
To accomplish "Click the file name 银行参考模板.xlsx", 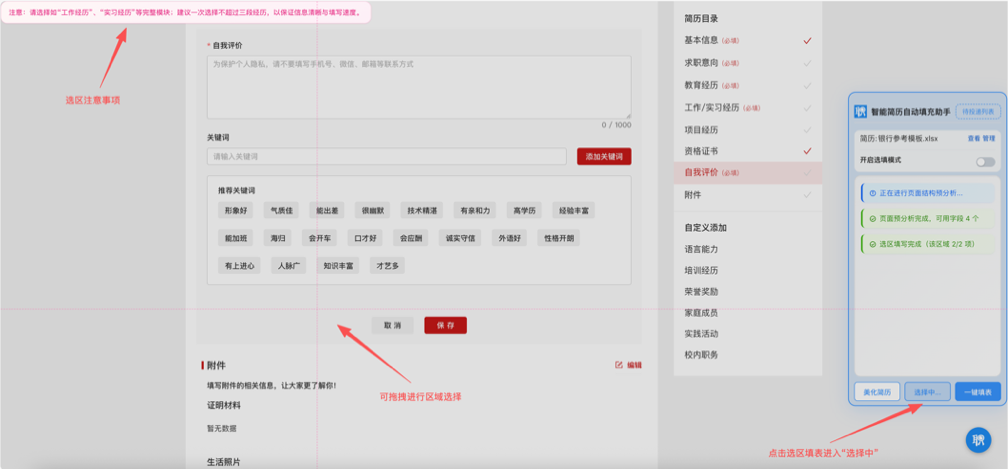I will point(908,139).
